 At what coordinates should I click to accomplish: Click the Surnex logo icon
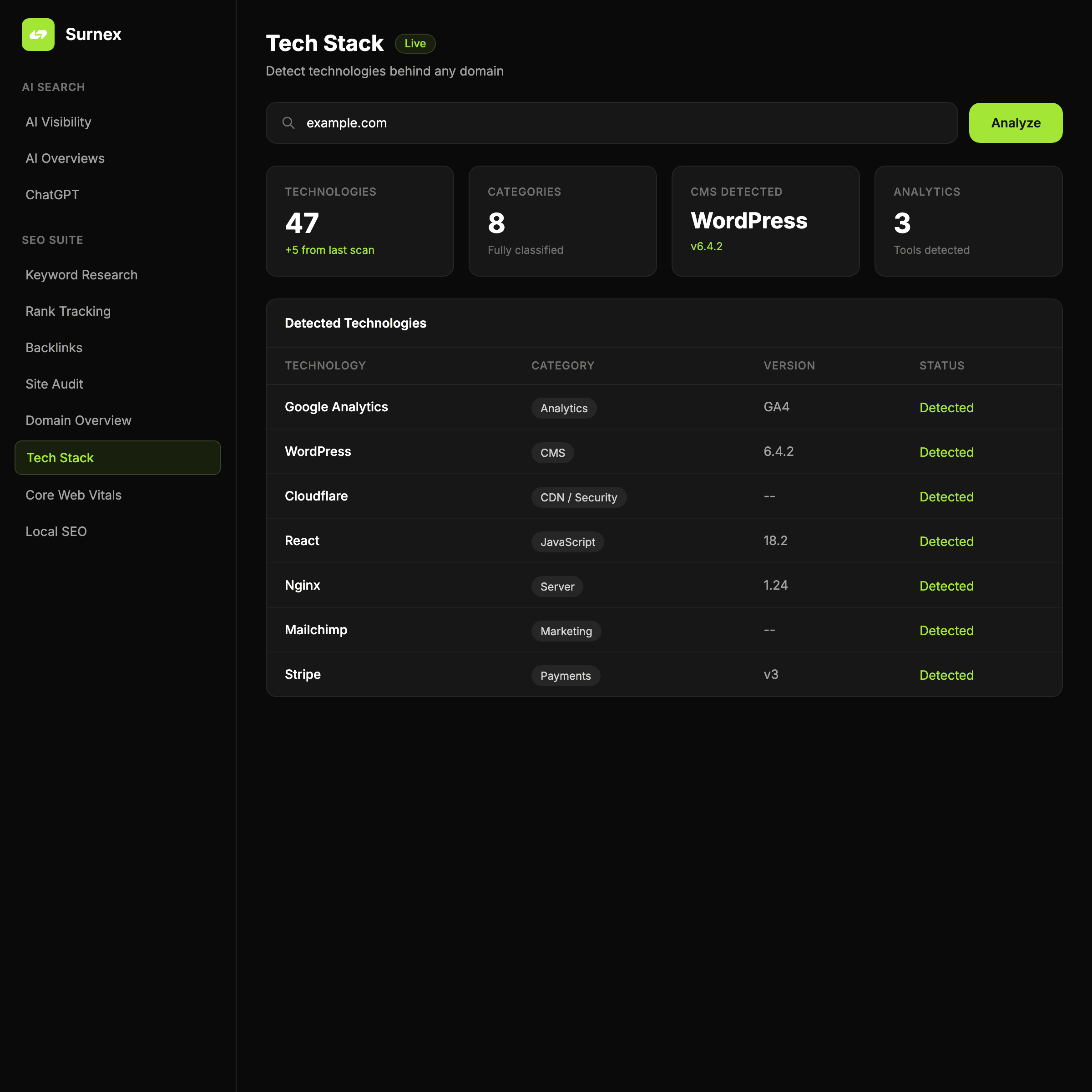(38, 35)
